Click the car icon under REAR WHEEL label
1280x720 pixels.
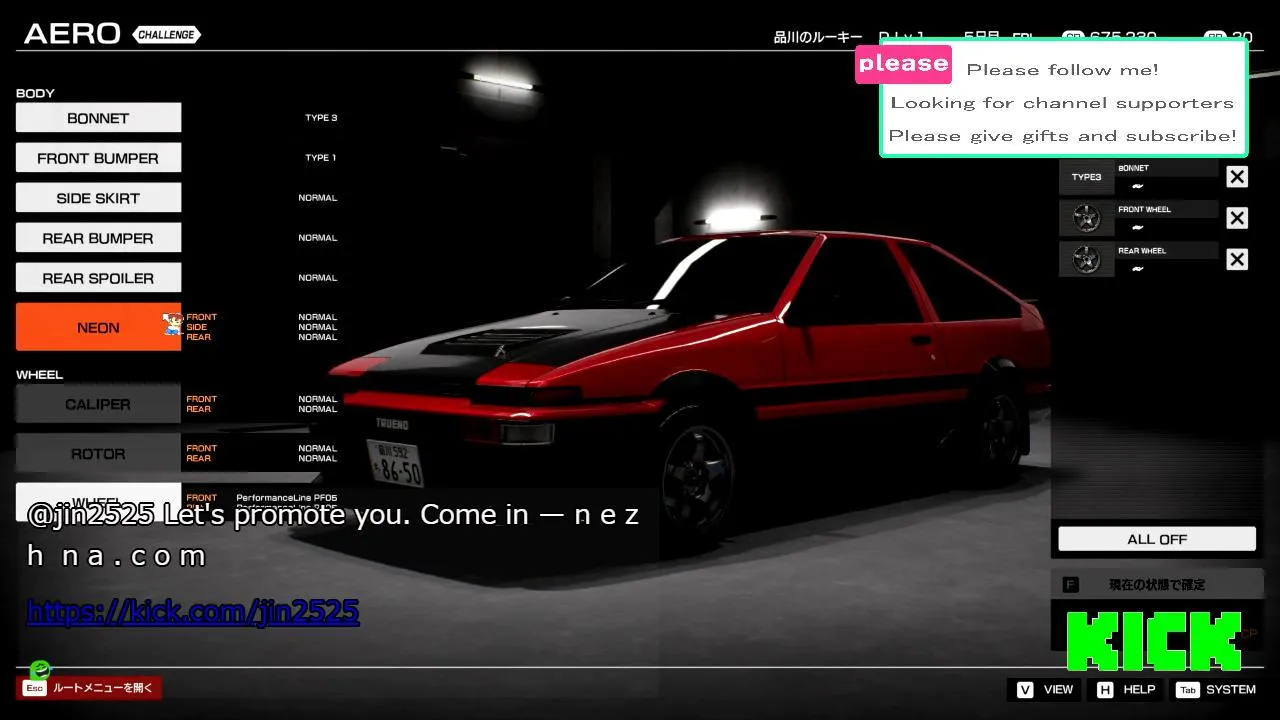coord(1137,268)
